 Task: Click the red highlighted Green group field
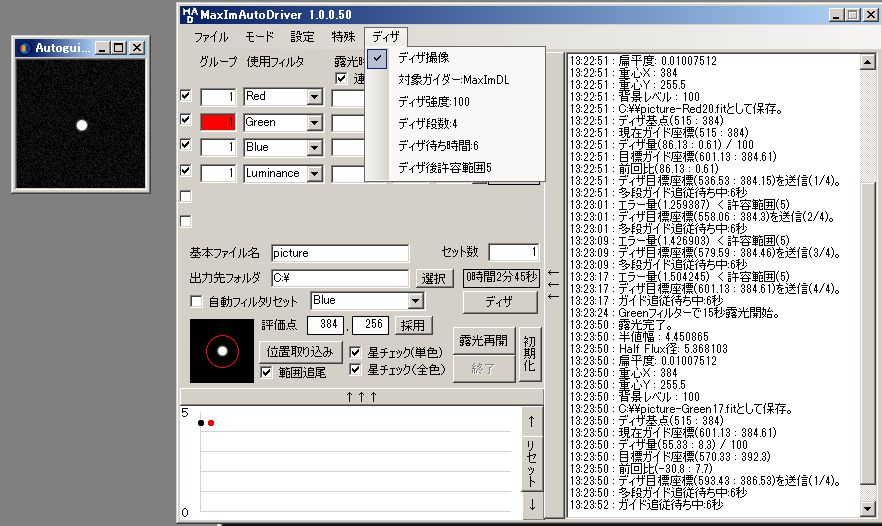[x=218, y=122]
